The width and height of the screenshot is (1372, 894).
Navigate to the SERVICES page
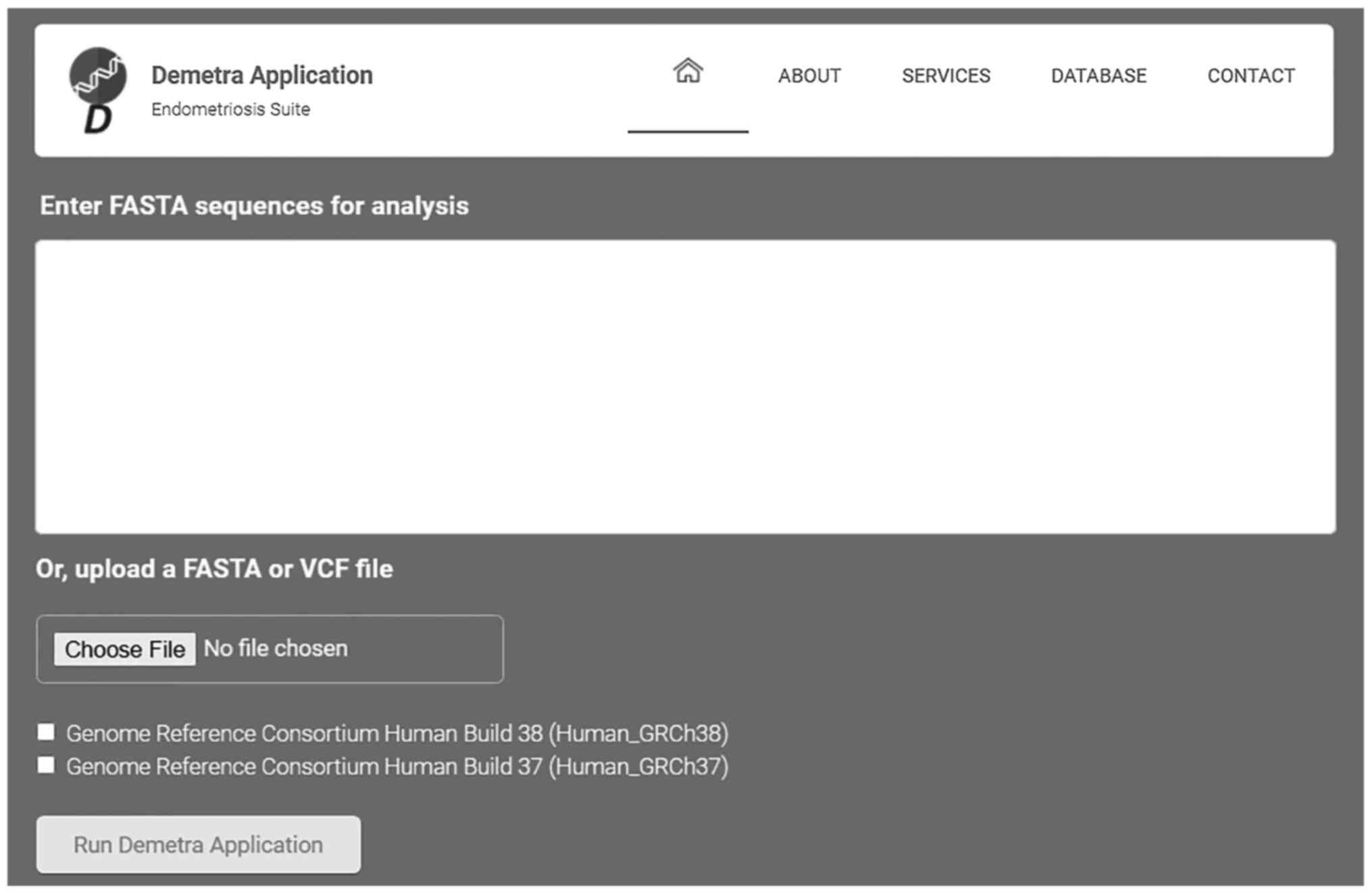(x=946, y=76)
